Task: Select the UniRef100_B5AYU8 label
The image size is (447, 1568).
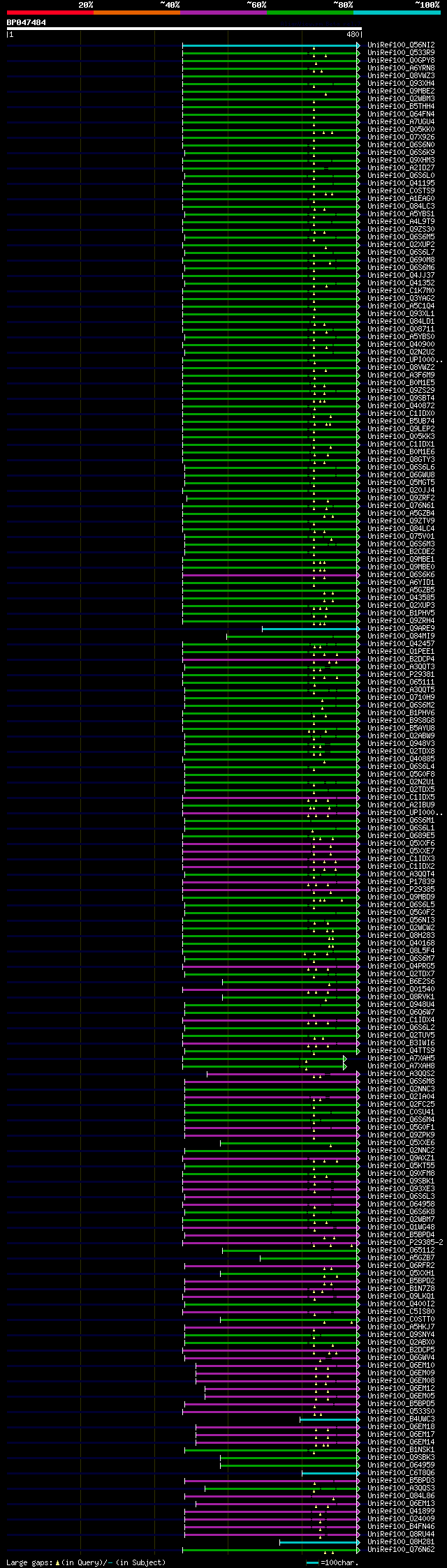Action: coord(401,728)
